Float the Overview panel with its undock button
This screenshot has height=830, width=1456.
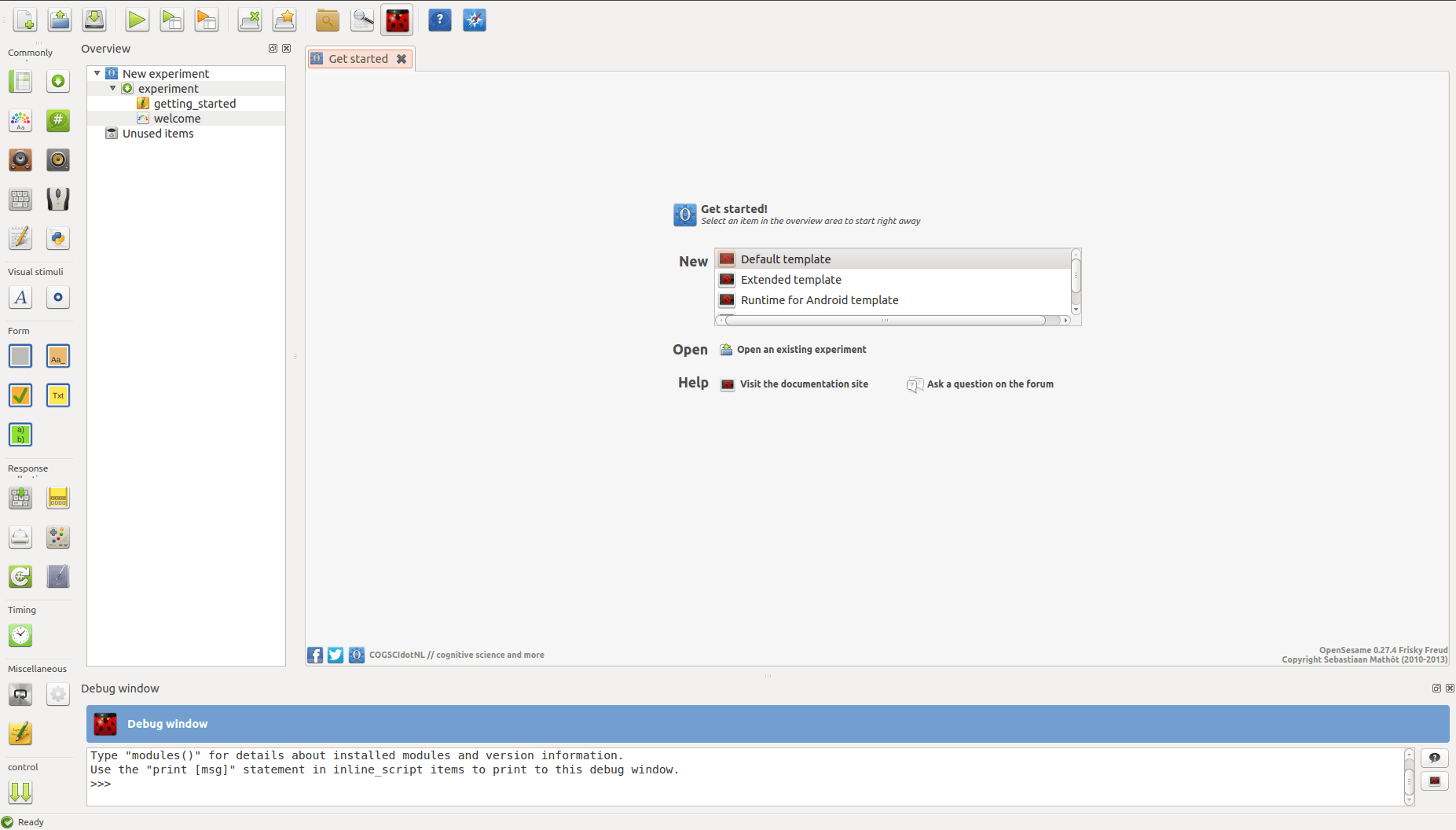click(x=273, y=48)
